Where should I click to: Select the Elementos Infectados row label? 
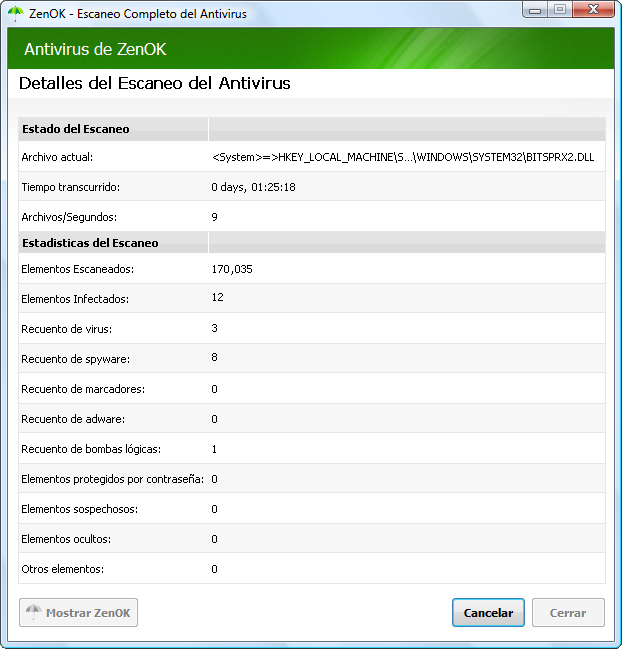(75, 299)
